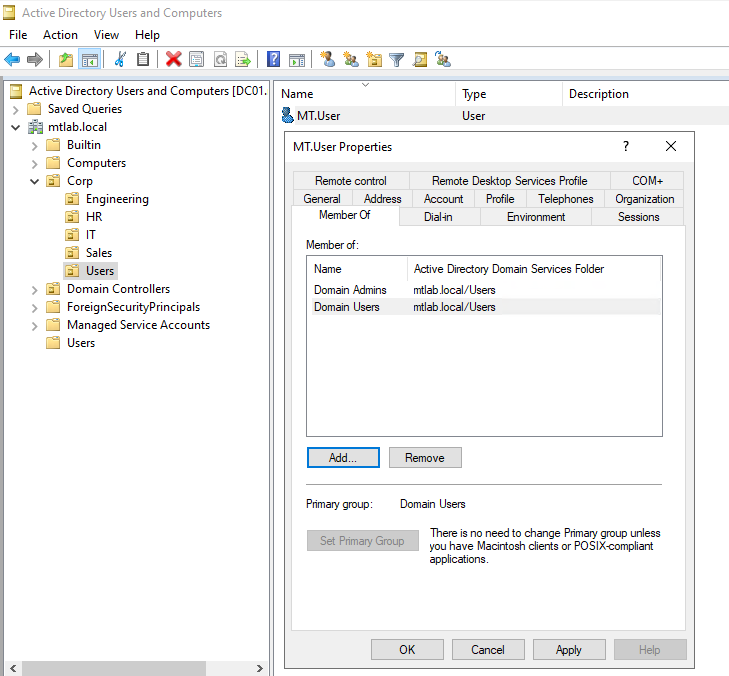Image resolution: width=729 pixels, height=676 pixels.
Task: Select the IT organizational unit
Action: click(x=90, y=235)
